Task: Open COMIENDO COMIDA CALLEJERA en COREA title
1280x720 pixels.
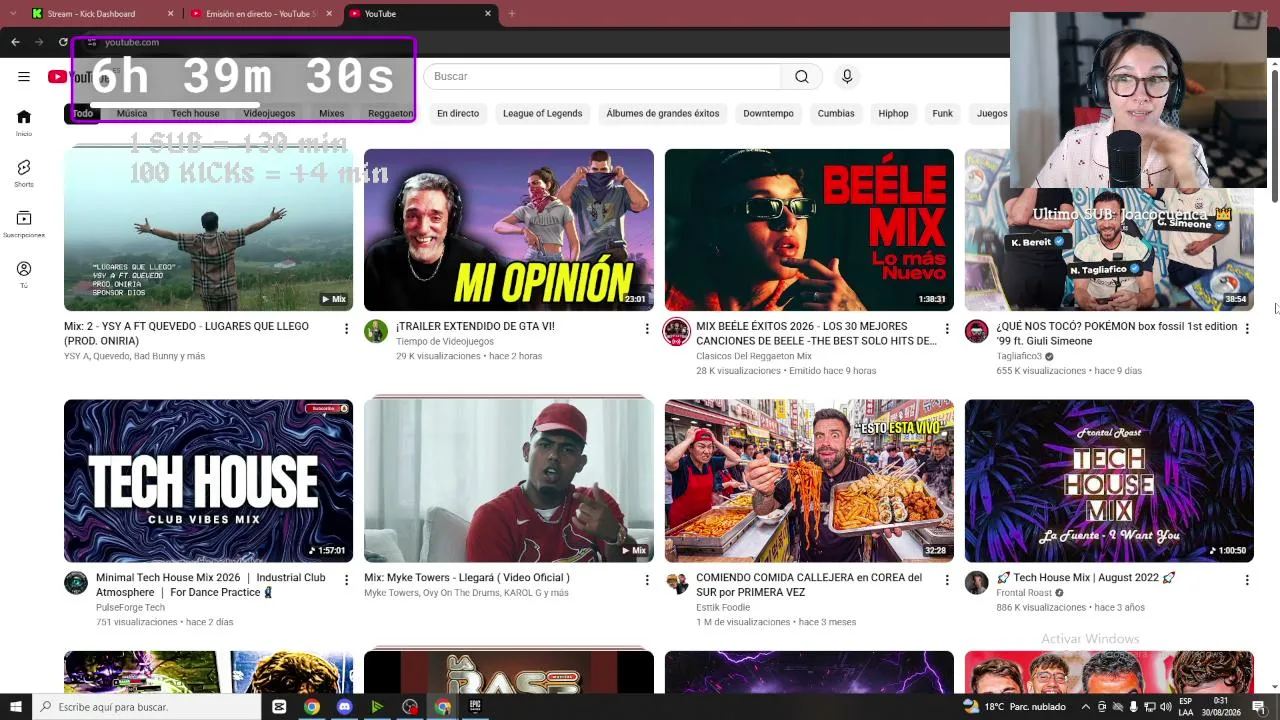Action: [x=809, y=584]
